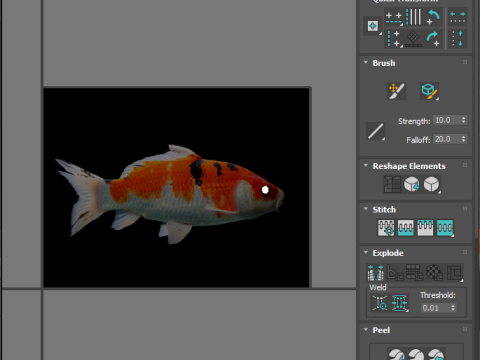Click the Set Pivot quick transform button
Image resolution: width=480 pixels, height=360 pixels.
click(373, 26)
